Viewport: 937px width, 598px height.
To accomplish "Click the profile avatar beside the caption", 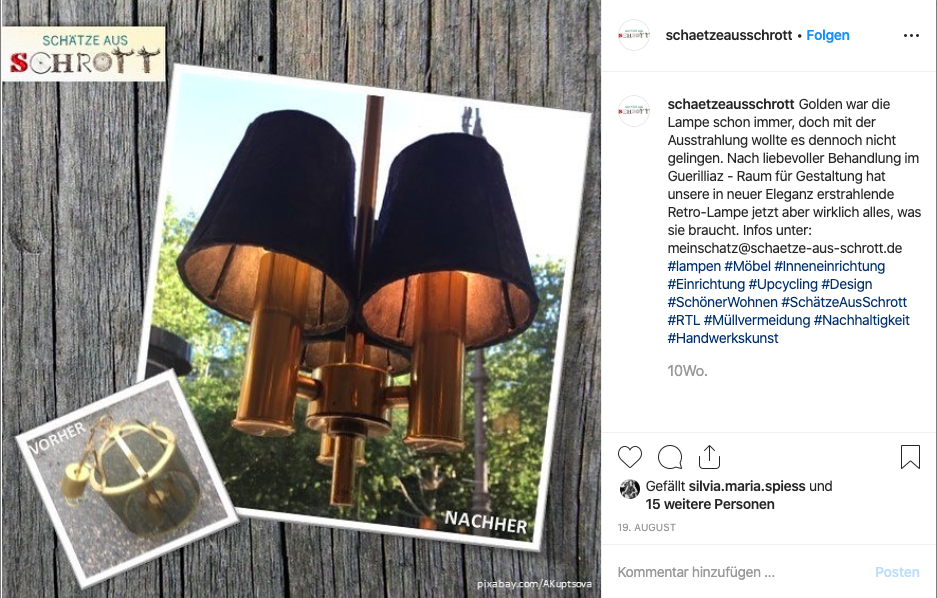I will click(633, 111).
